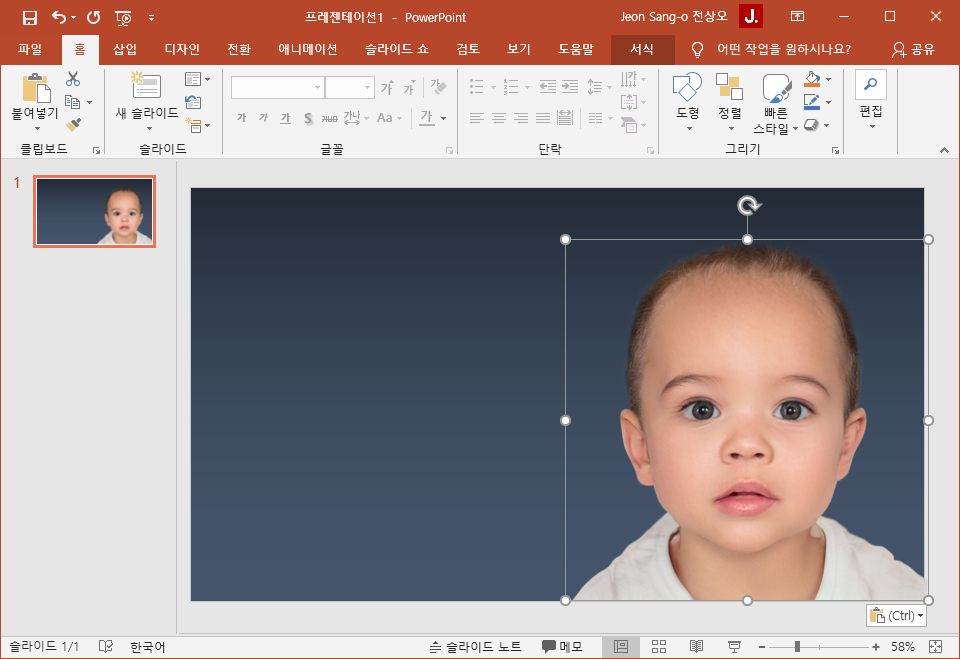Start slideshow from beginning icon
Viewport: 960px width, 659px height.
123,18
